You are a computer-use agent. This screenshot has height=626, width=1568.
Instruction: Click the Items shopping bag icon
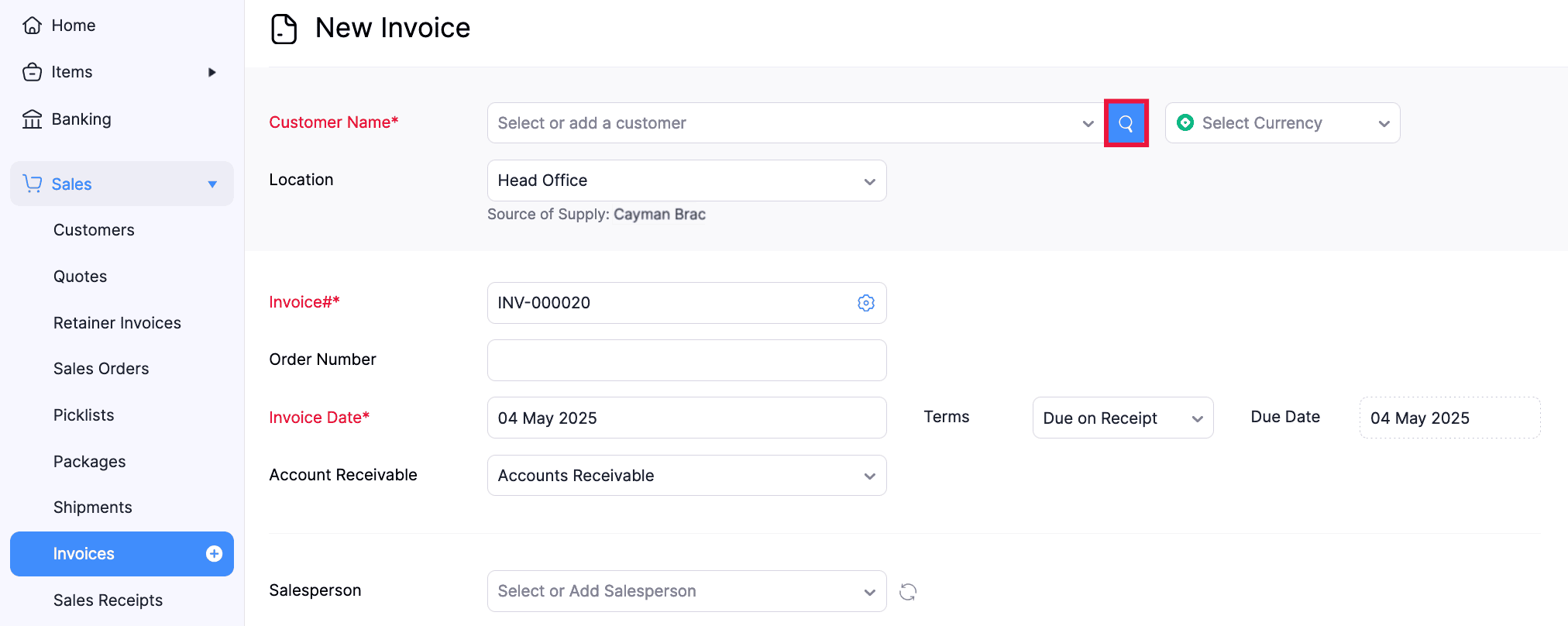click(32, 72)
